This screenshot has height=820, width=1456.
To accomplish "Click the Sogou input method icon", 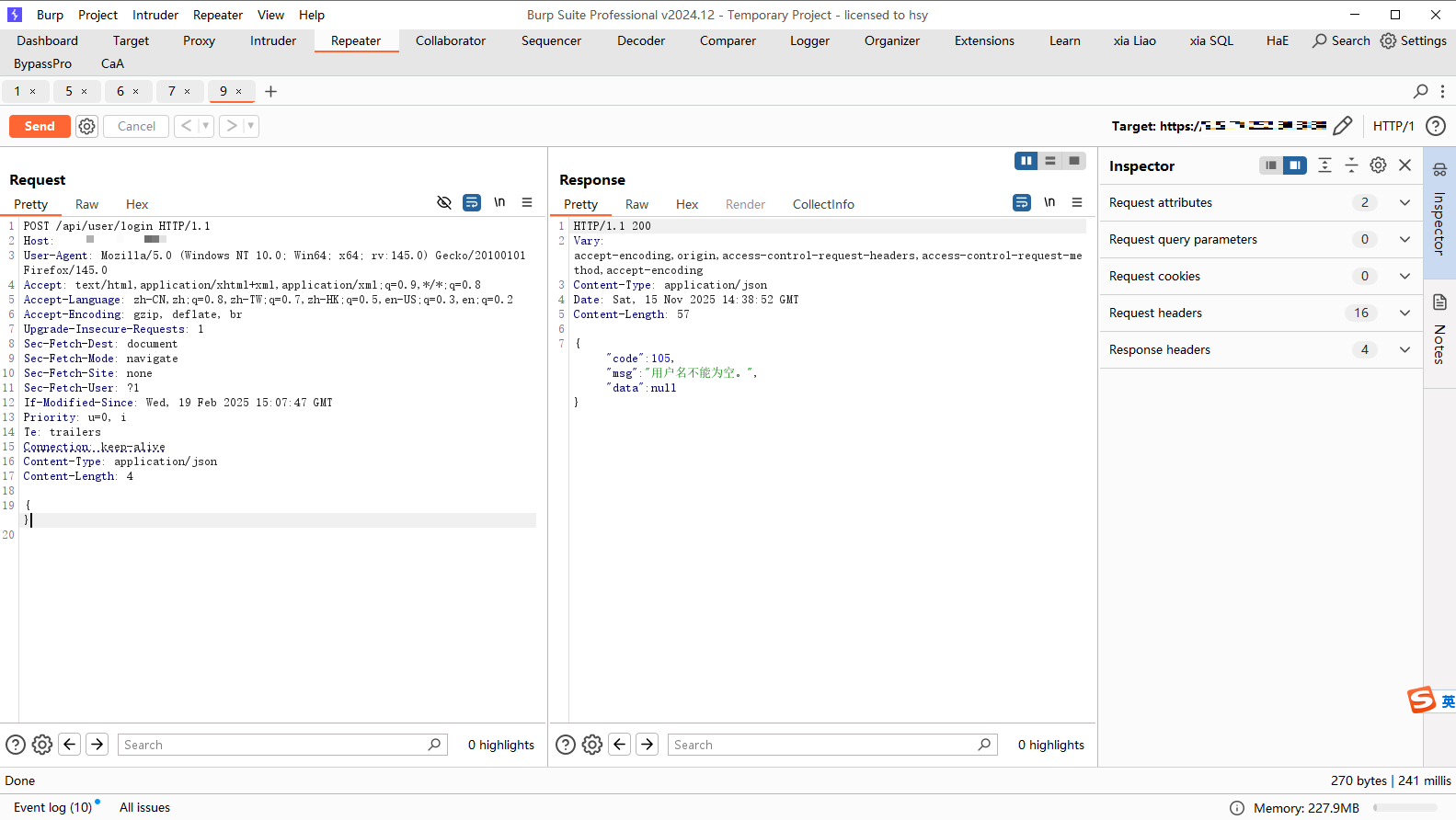I will [x=1421, y=700].
